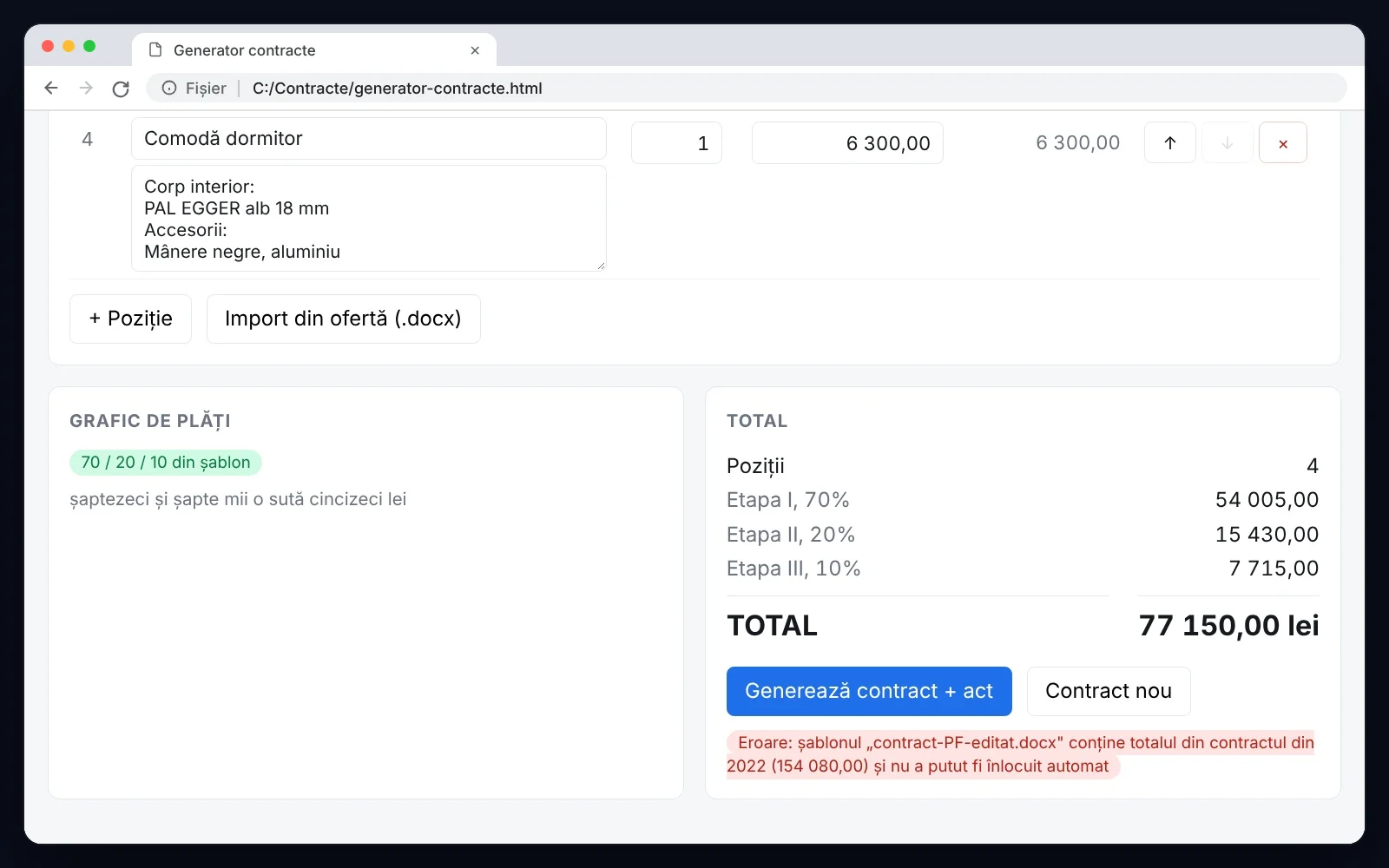Click Import din ofertă (.docx) button
Viewport: 1389px width, 868px height.
(x=343, y=319)
